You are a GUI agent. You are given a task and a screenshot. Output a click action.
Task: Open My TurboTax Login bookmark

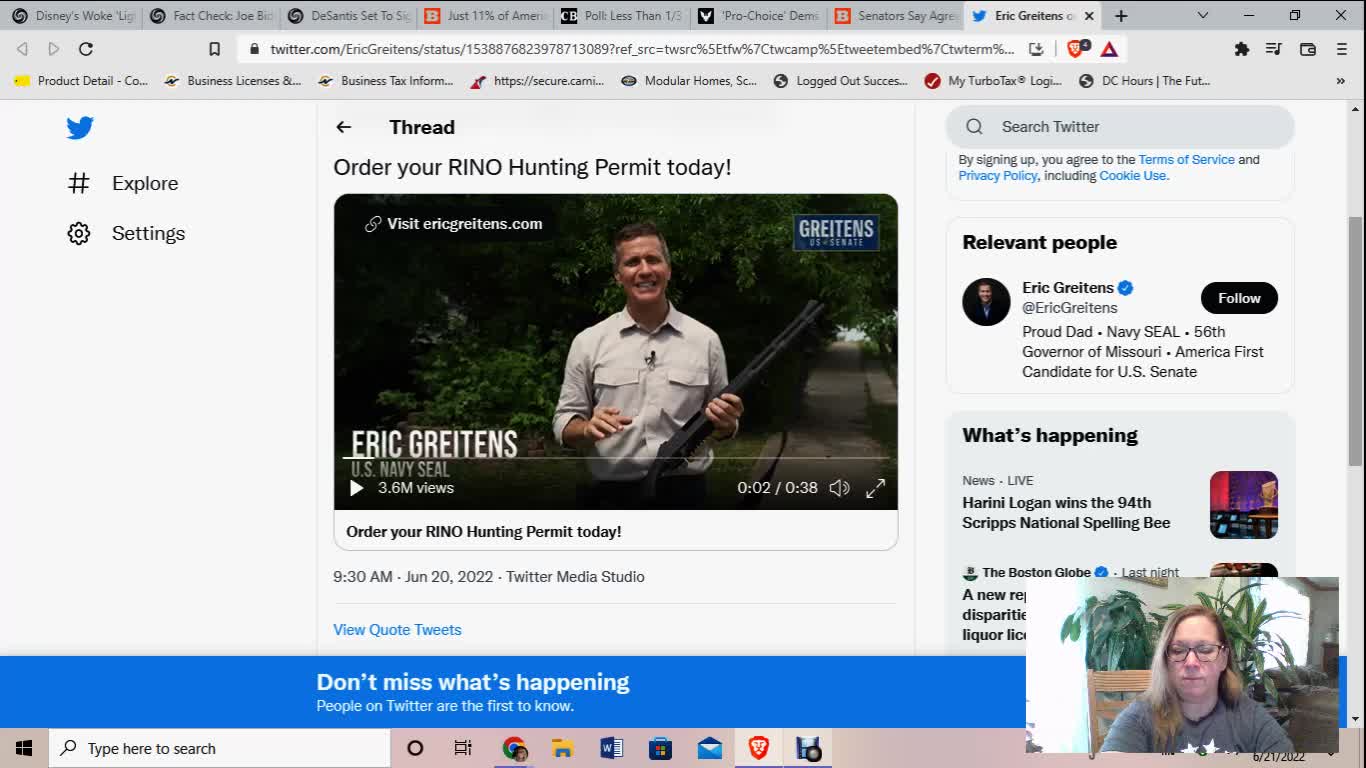[x=993, y=81]
